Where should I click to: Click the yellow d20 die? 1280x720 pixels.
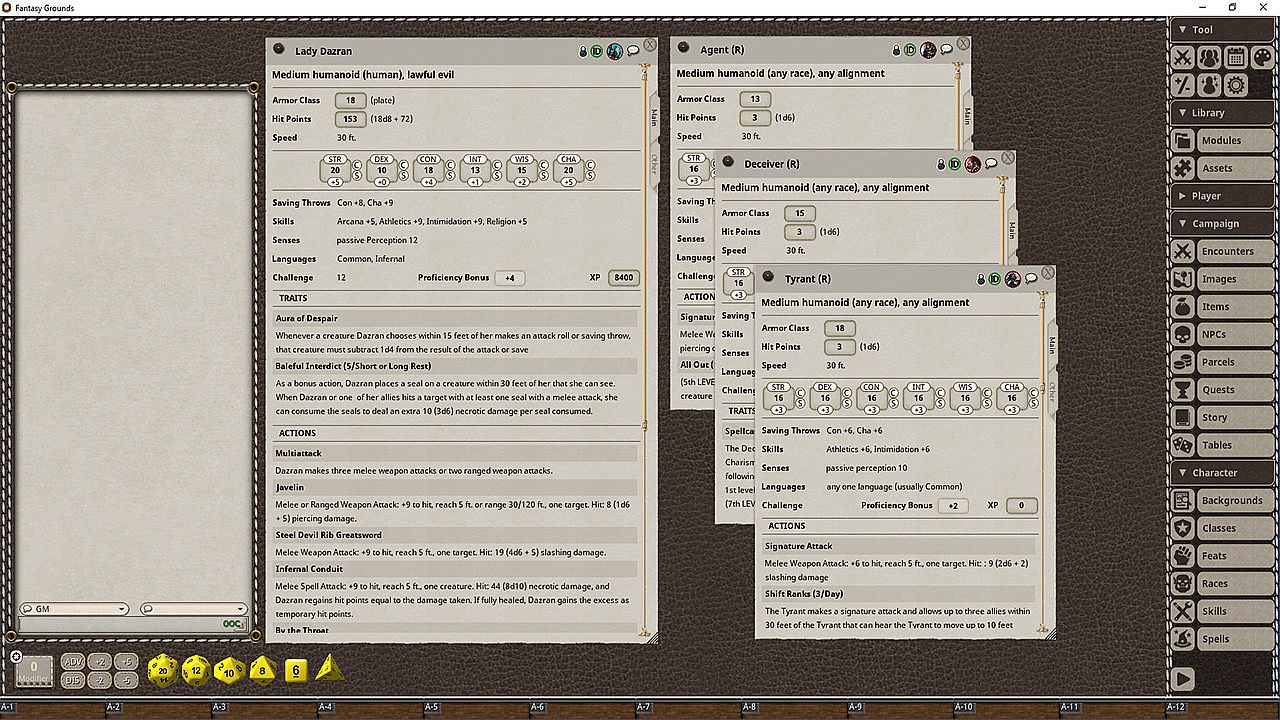pos(162,669)
